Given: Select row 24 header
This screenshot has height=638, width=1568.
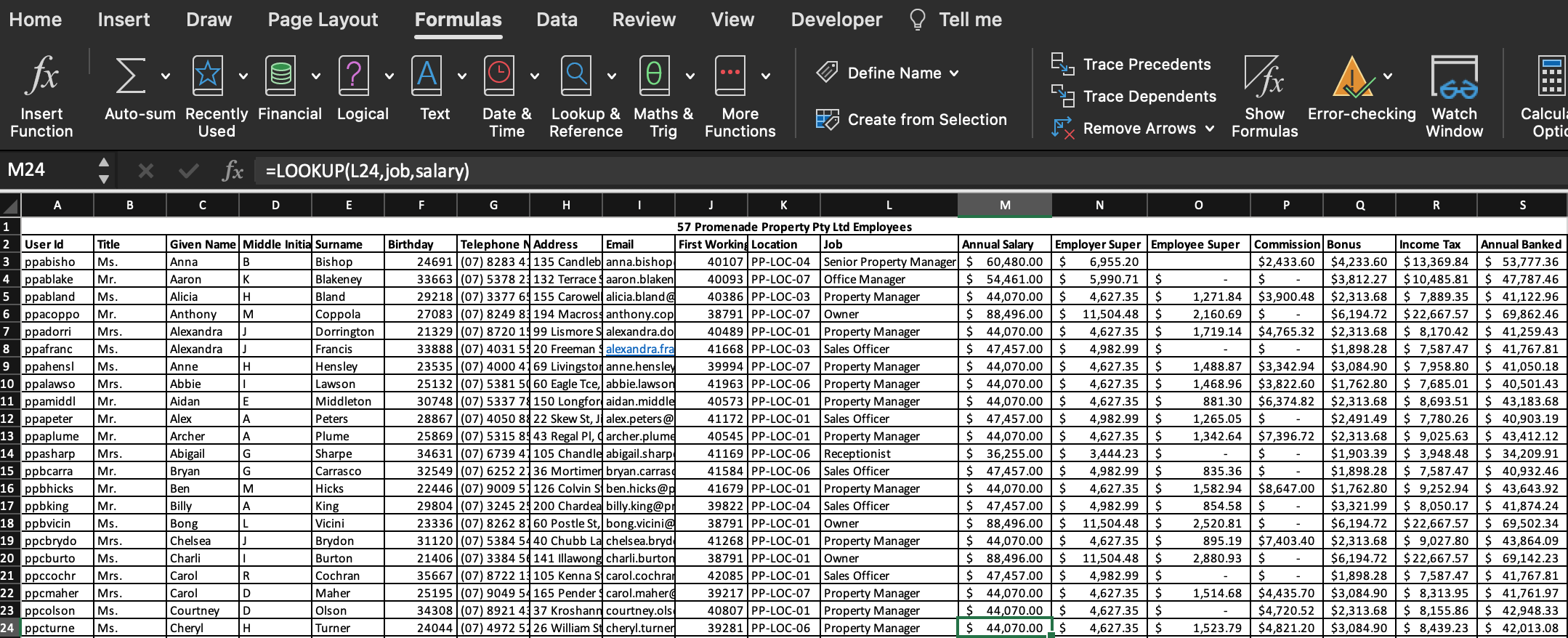Looking at the screenshot, I should point(10,628).
